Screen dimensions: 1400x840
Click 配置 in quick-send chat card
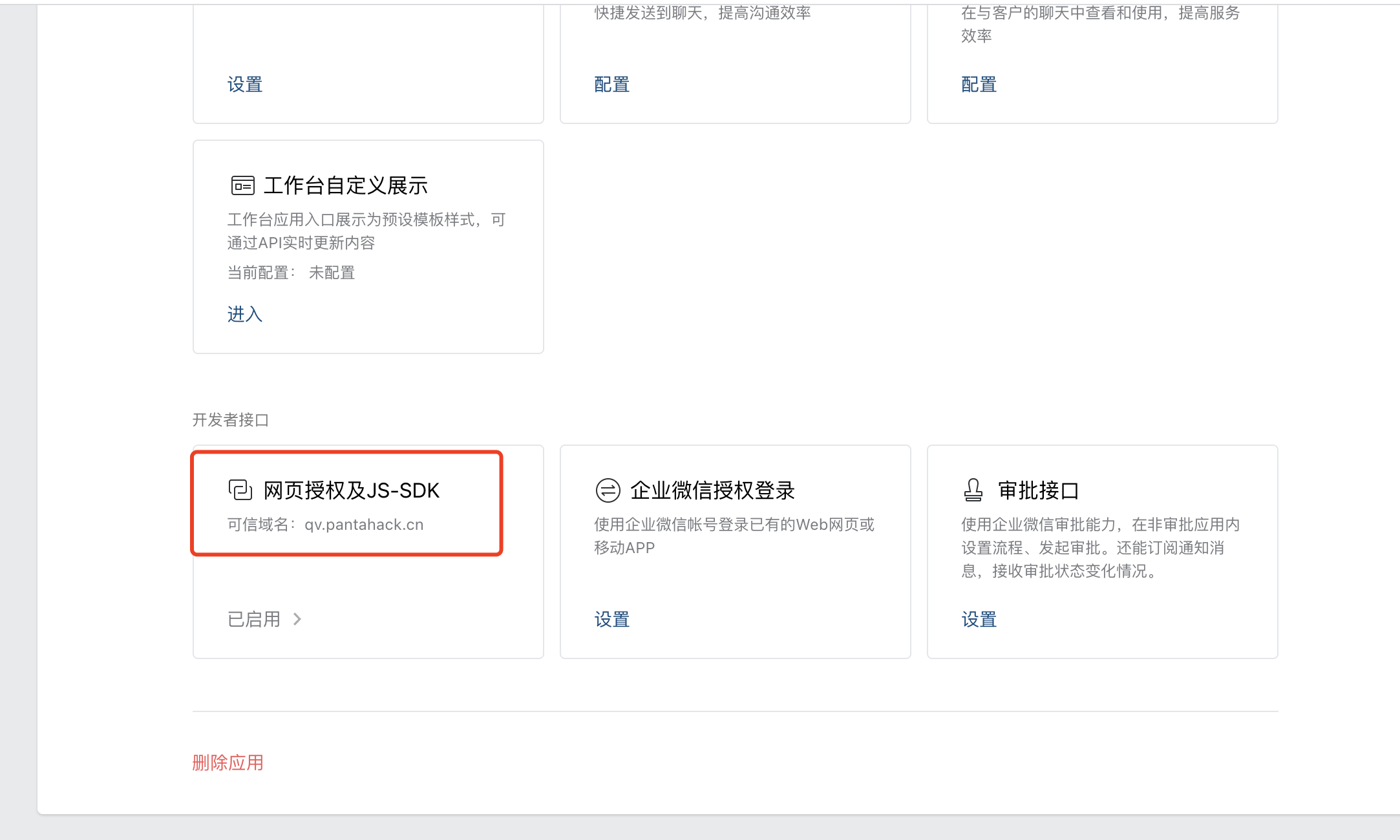tap(612, 84)
